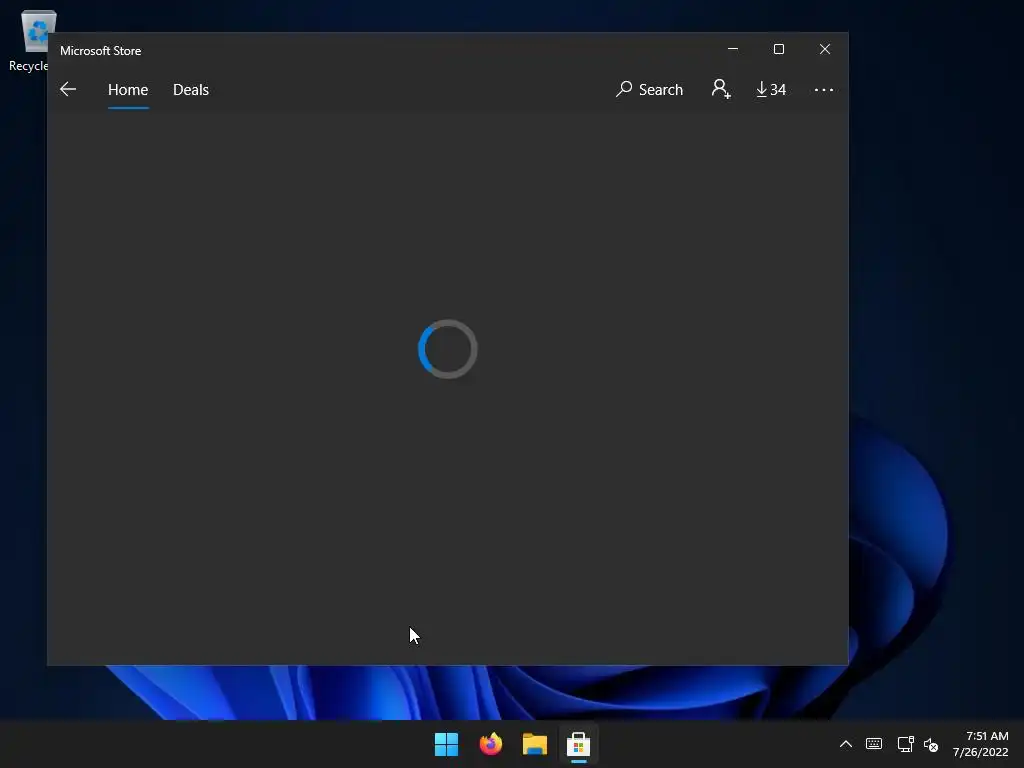Open the See more ellipsis menu

point(824,89)
